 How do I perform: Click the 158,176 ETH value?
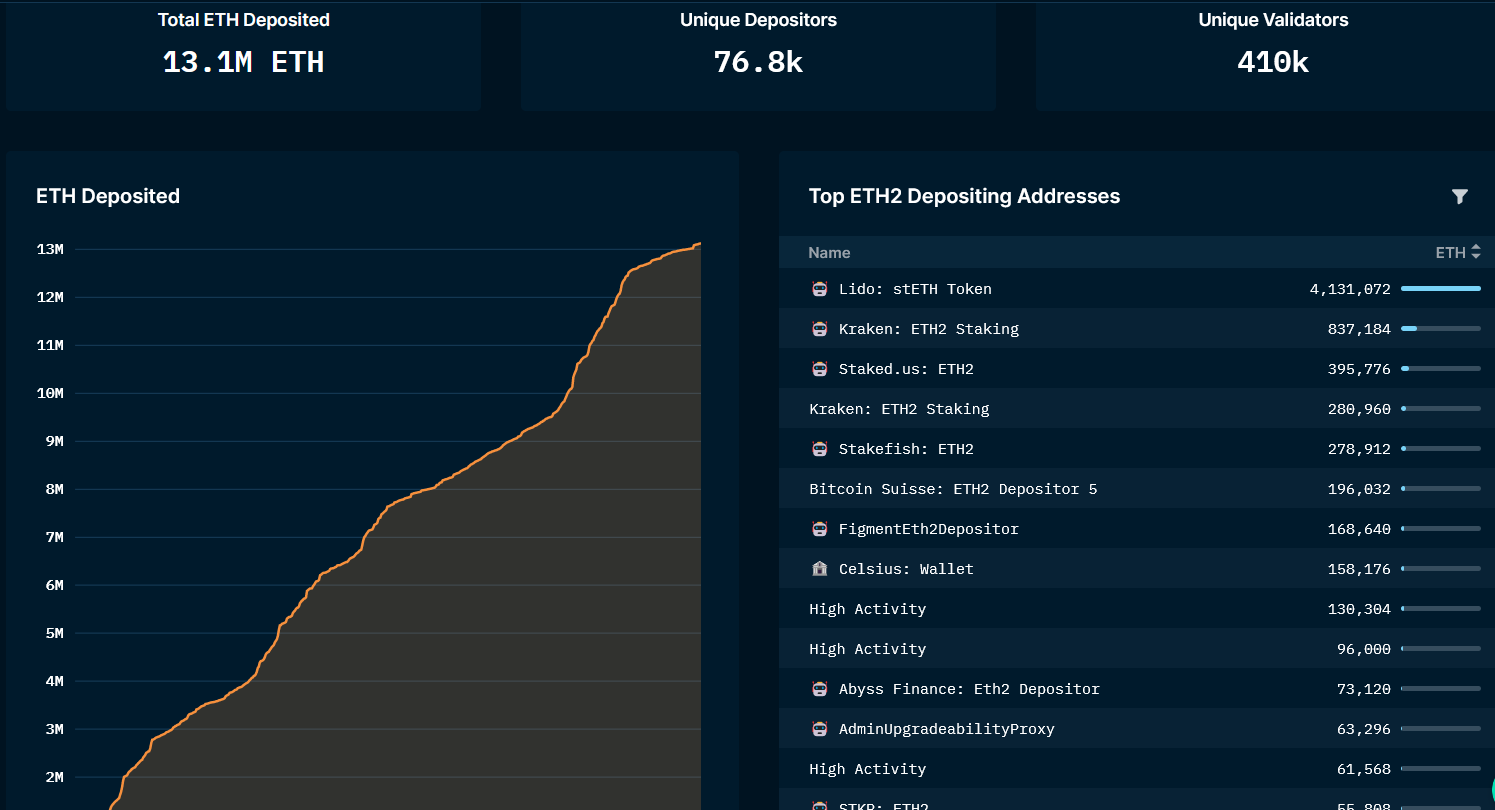(x=1359, y=569)
